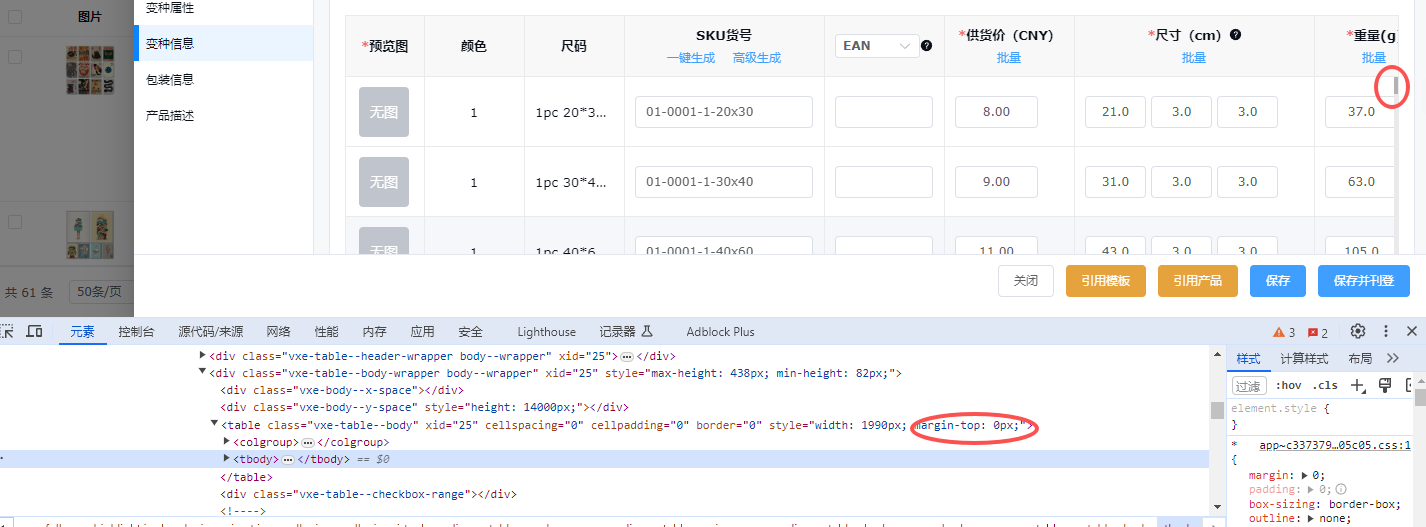Check the first product row checkbox
This screenshot has width=1426, height=527.
point(15,57)
